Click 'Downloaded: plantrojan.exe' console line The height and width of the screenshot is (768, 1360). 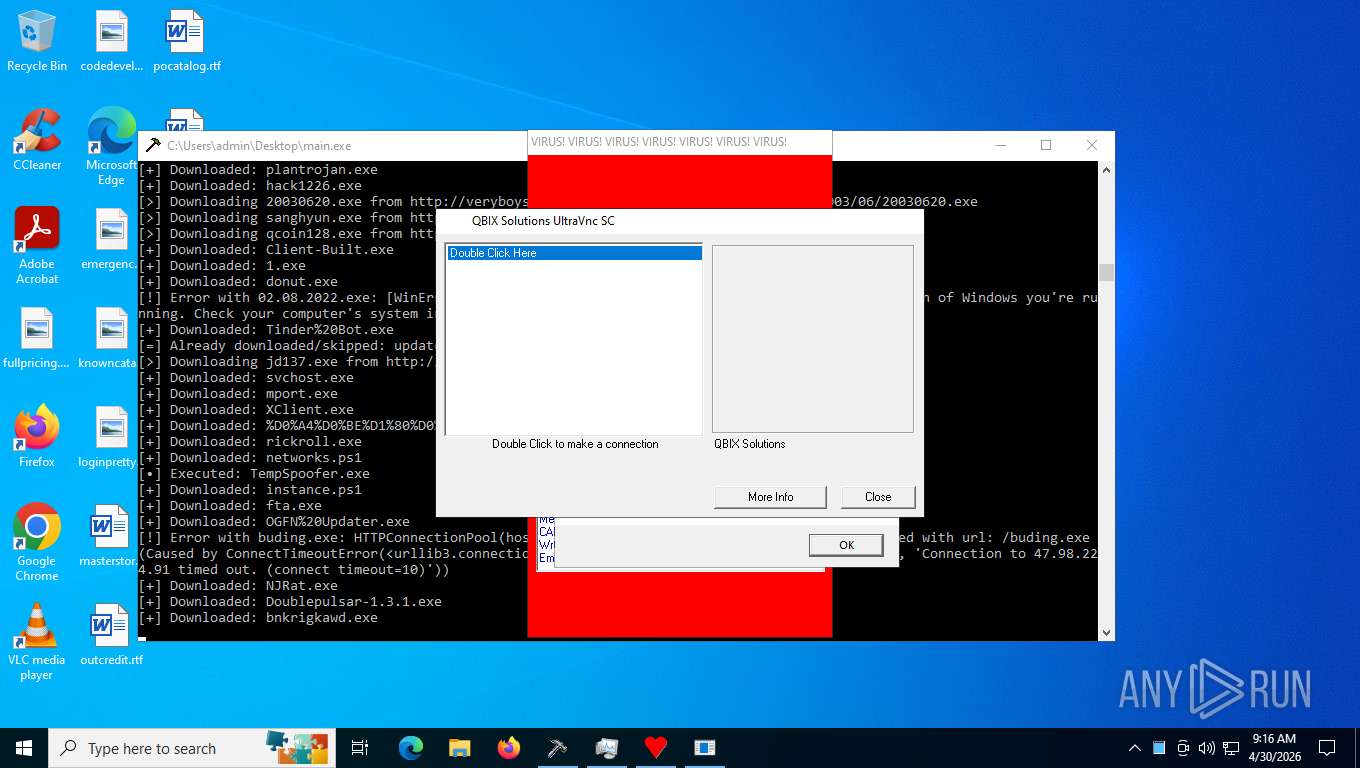258,169
